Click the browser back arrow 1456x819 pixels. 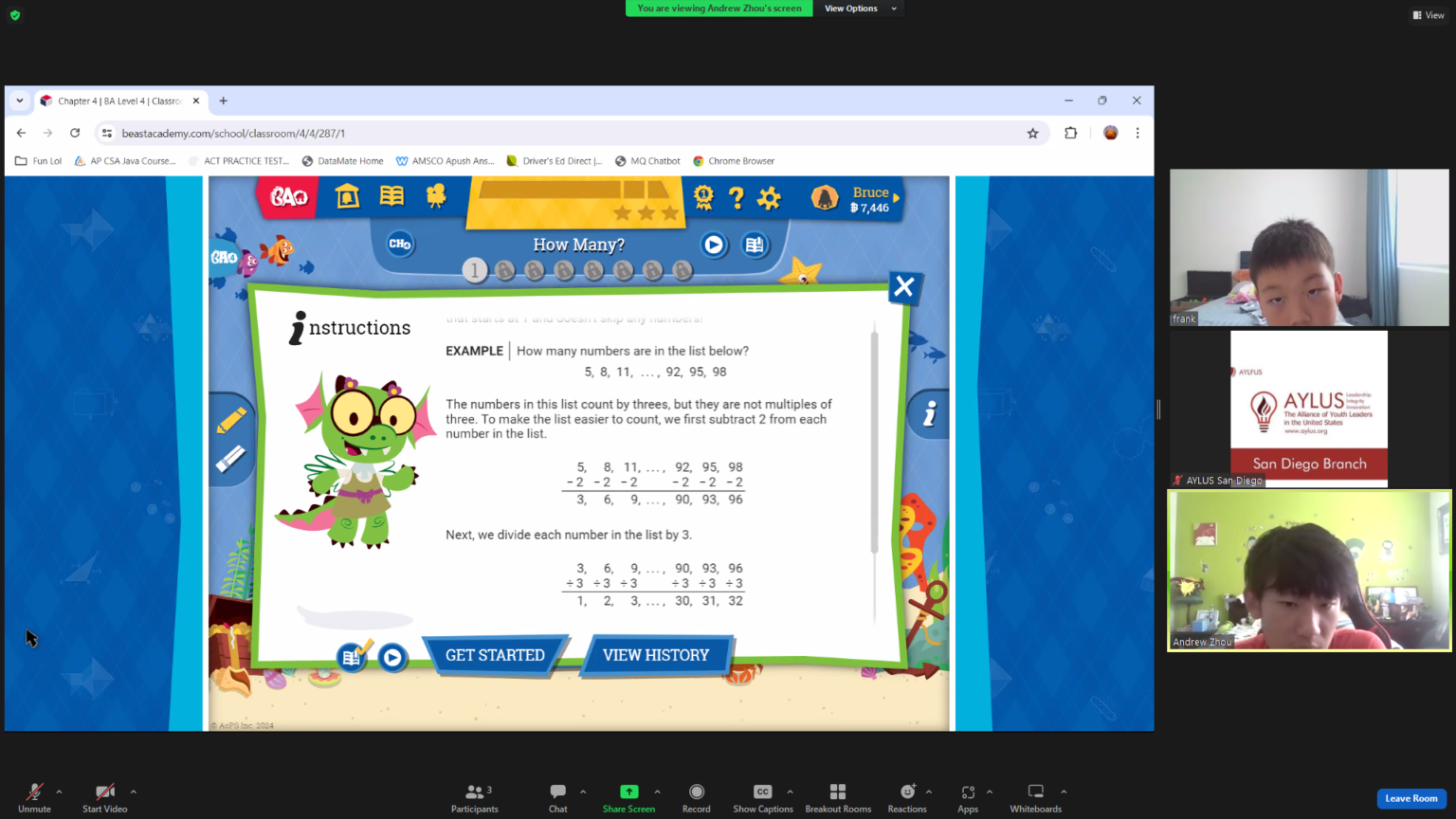coord(21,133)
